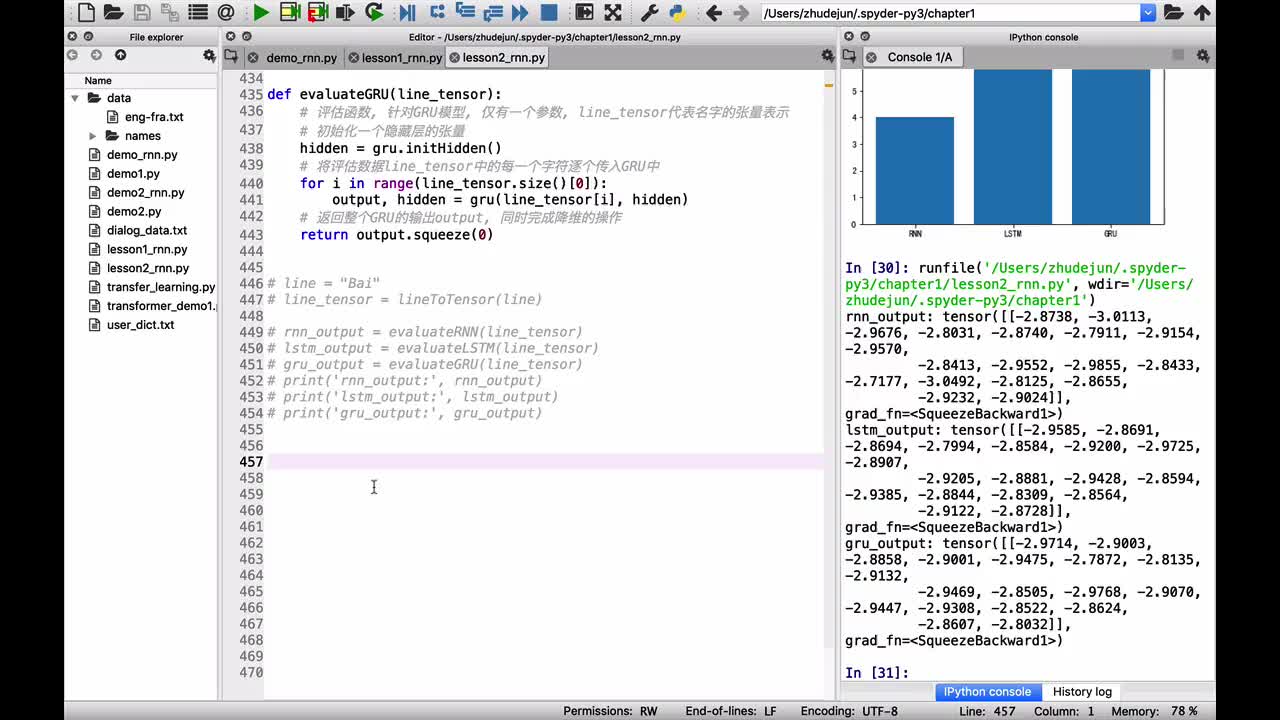Open the PYTHONPATH manager Python icon

[x=677, y=13]
